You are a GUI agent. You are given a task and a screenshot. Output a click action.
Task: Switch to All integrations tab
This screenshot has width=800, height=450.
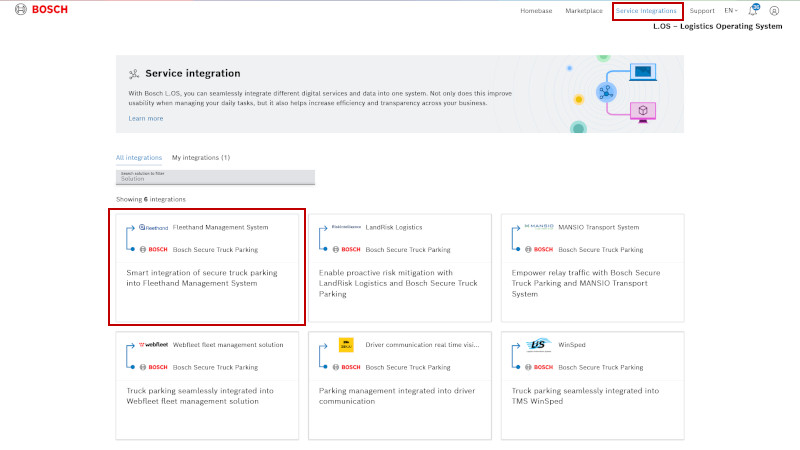[139, 158]
